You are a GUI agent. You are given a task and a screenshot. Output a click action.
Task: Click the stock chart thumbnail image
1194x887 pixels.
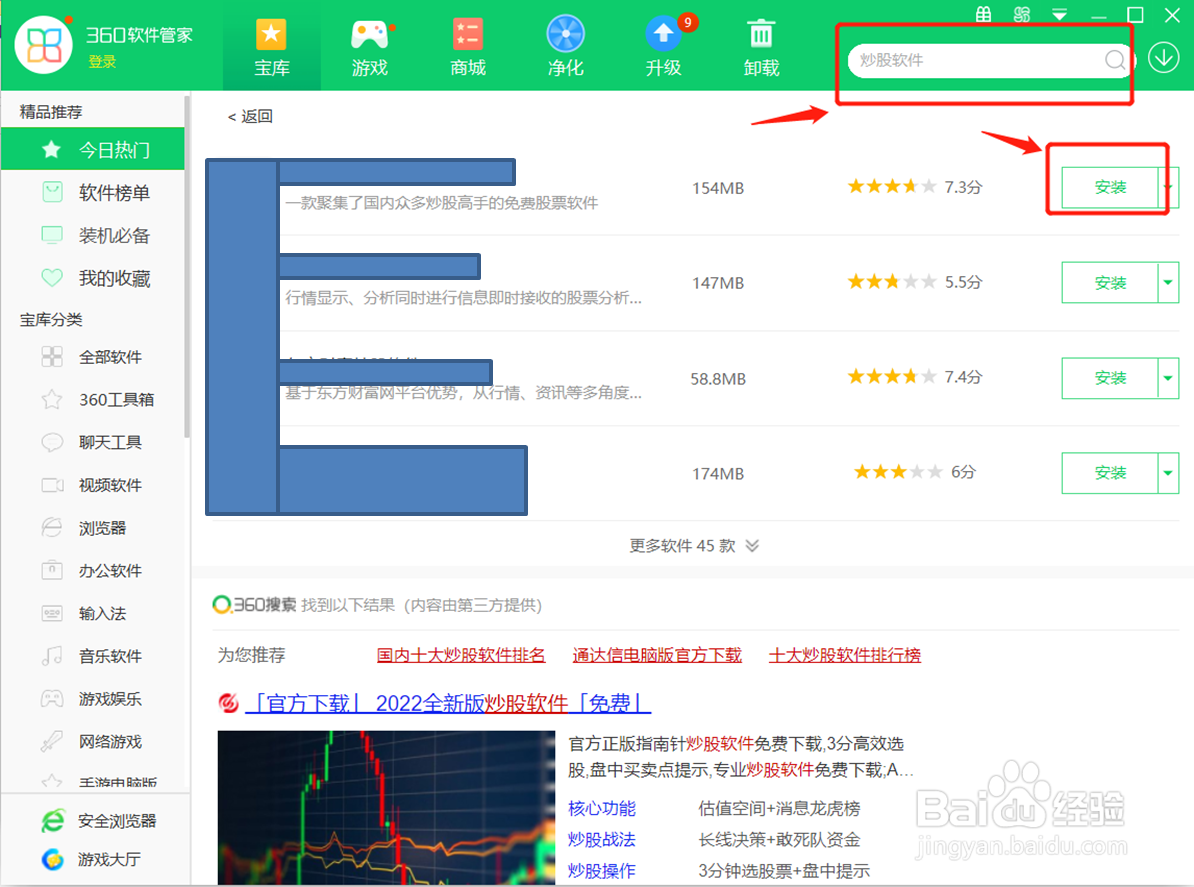coord(386,807)
